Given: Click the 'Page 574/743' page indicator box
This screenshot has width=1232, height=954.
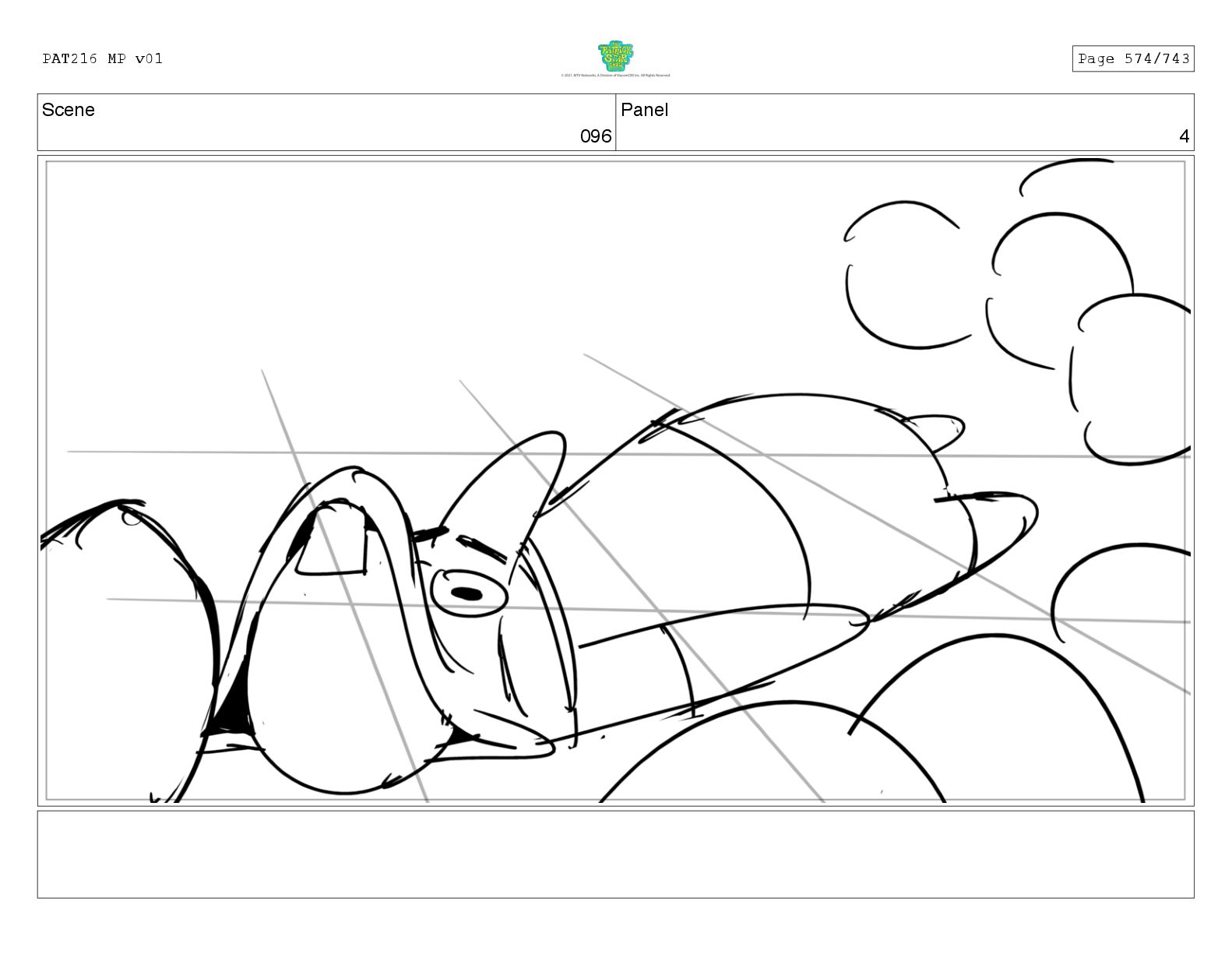Looking at the screenshot, I should click(1133, 59).
